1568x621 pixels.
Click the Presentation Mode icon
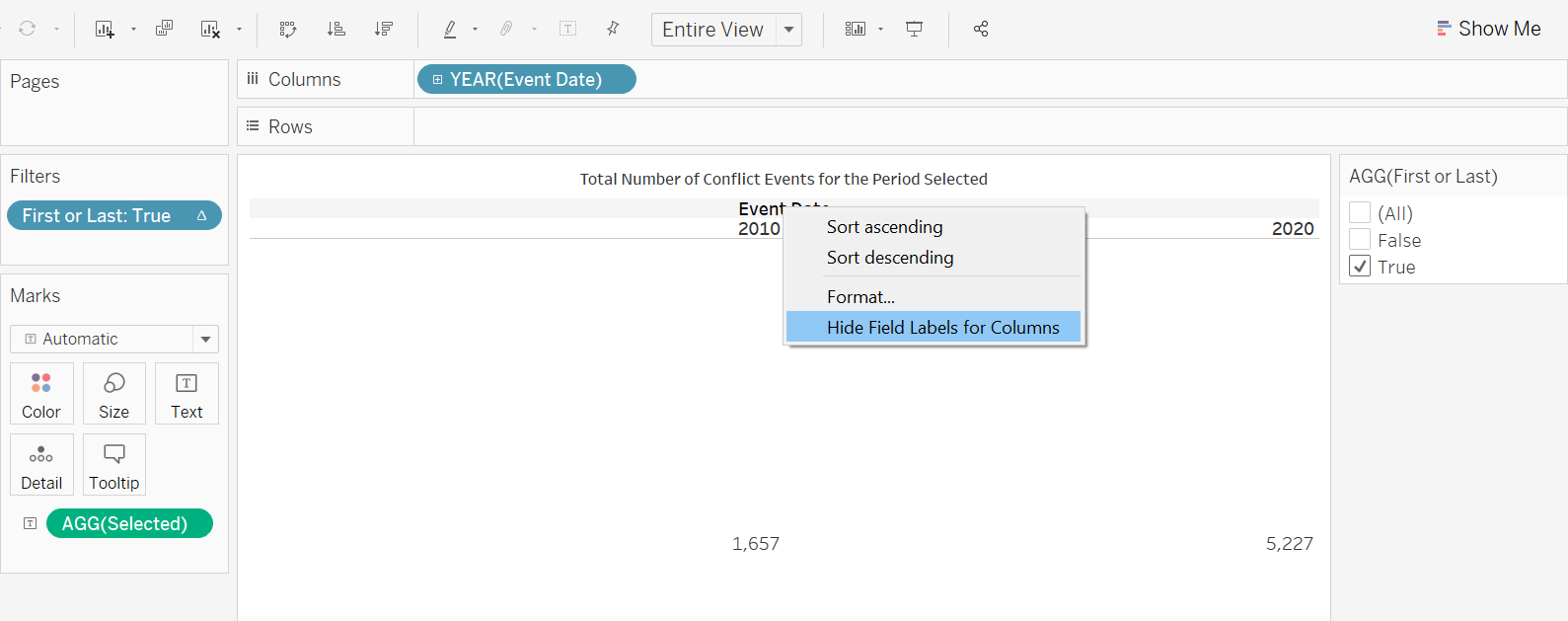tap(915, 30)
